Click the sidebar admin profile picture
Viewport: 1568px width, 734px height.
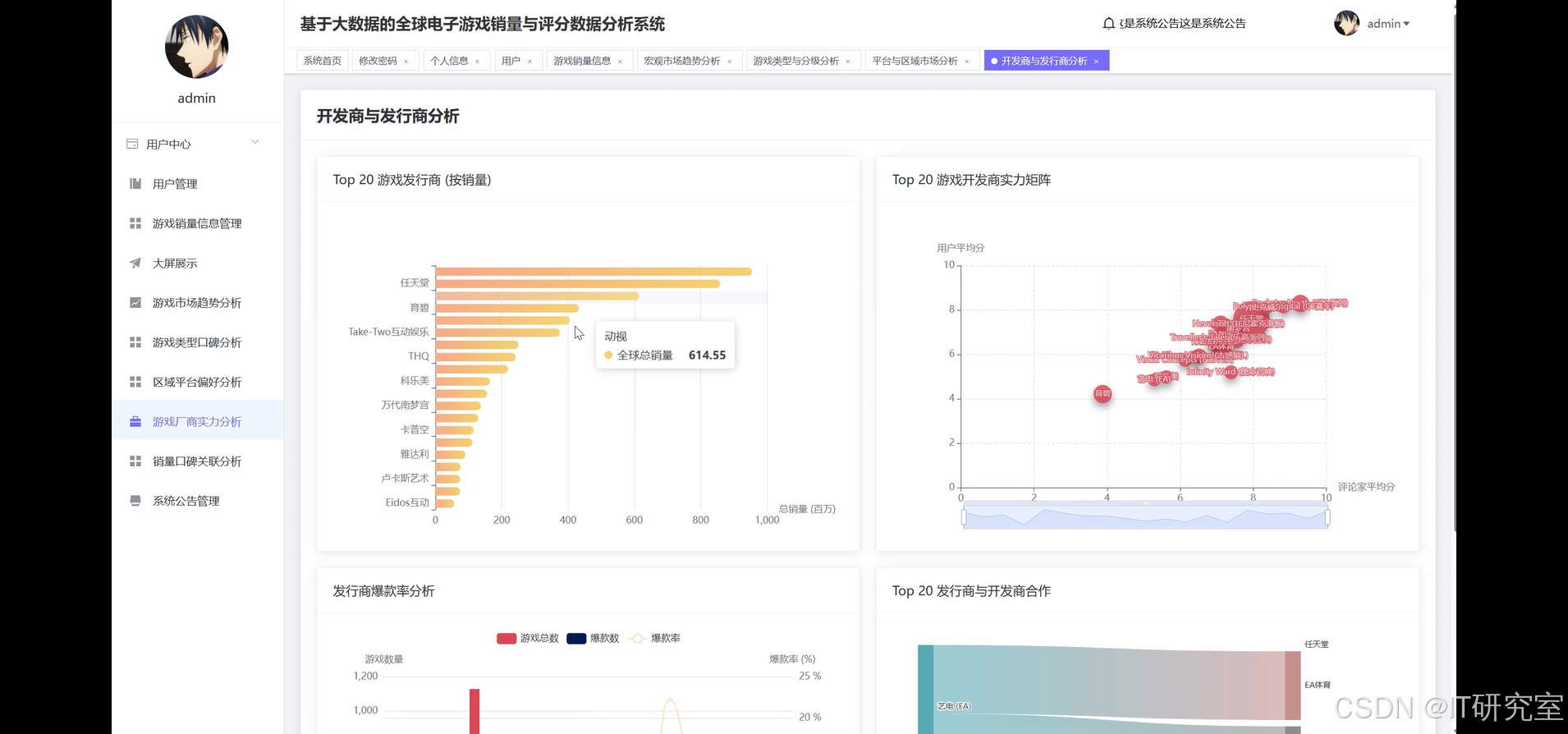[x=197, y=47]
